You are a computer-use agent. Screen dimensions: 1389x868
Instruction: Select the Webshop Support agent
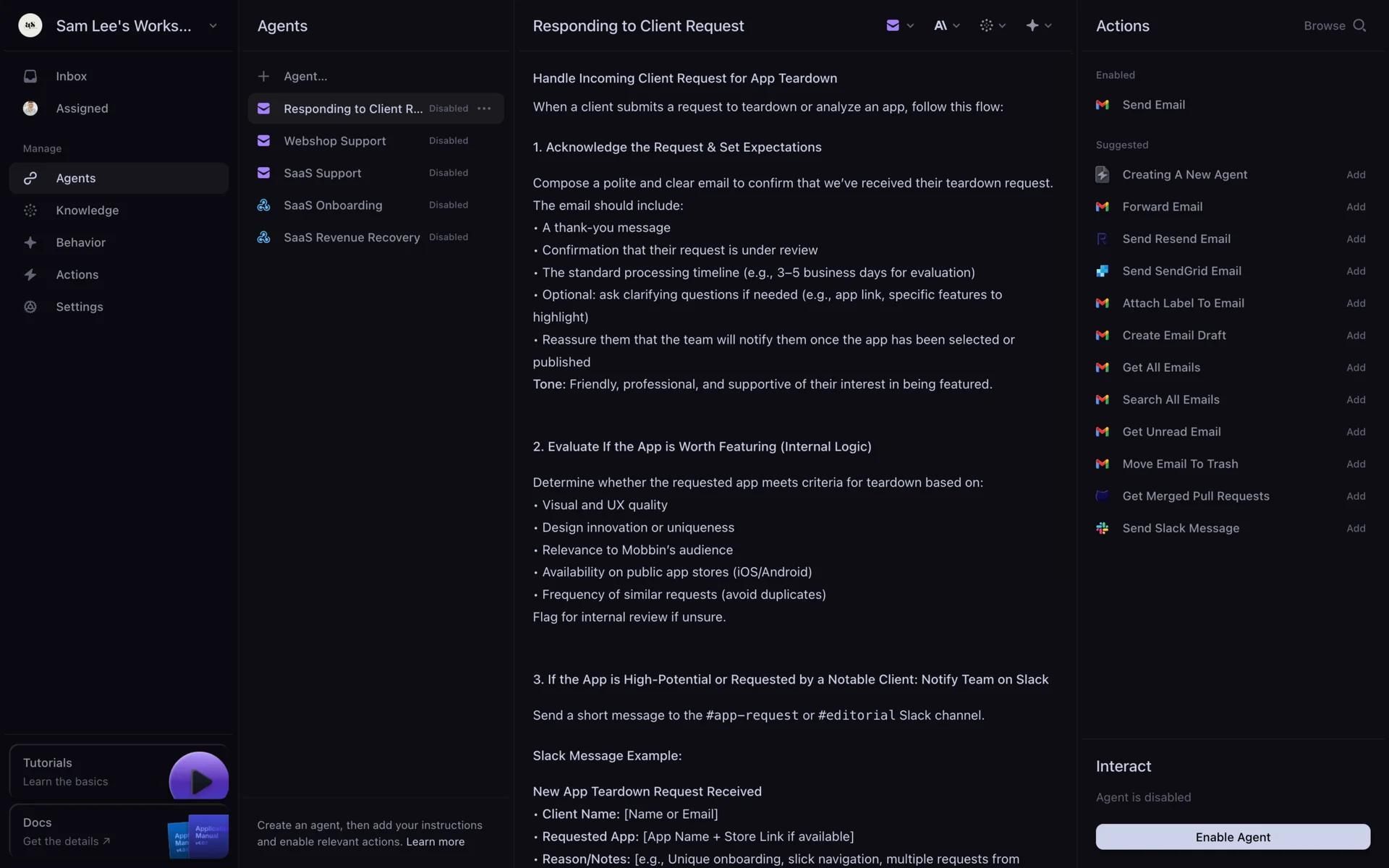click(334, 141)
